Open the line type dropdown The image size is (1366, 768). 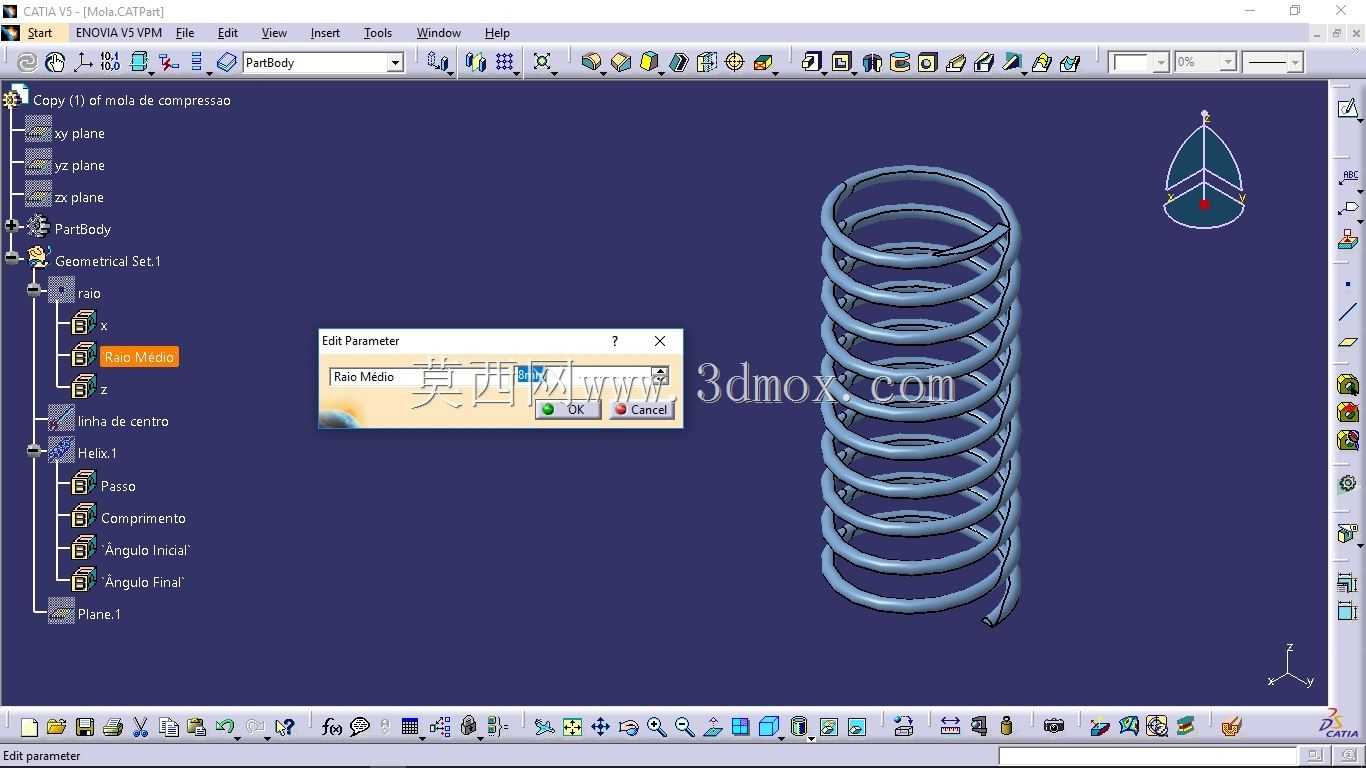(x=1295, y=63)
